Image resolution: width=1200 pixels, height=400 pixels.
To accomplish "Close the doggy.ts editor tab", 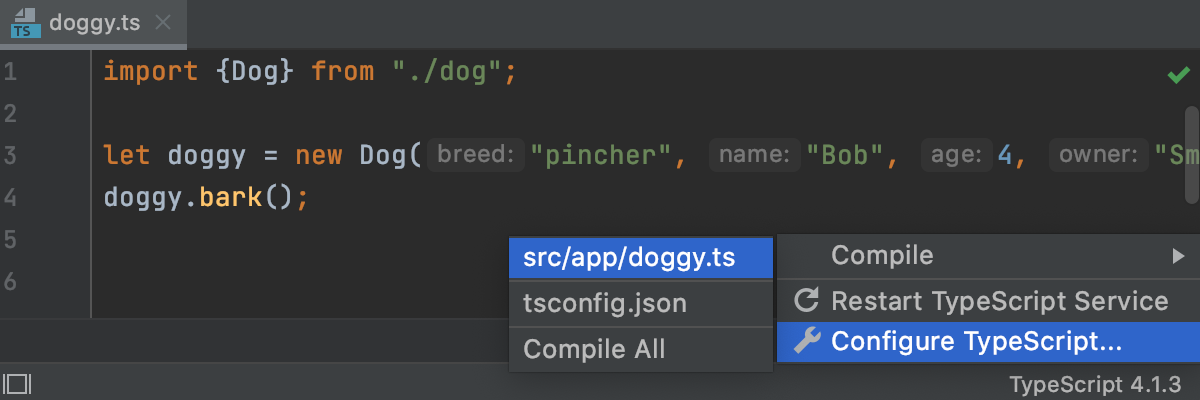I will pos(164,22).
